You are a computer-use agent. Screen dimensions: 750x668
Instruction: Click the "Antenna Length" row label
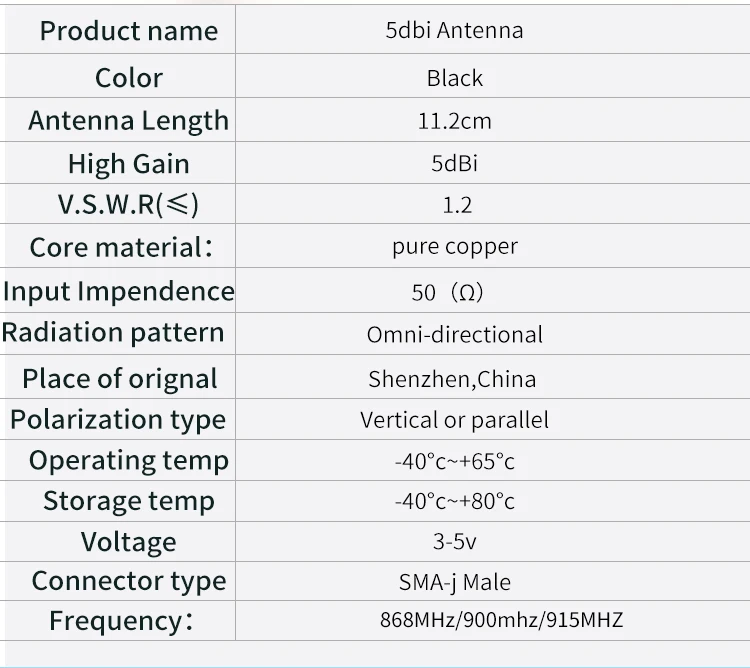[128, 120]
